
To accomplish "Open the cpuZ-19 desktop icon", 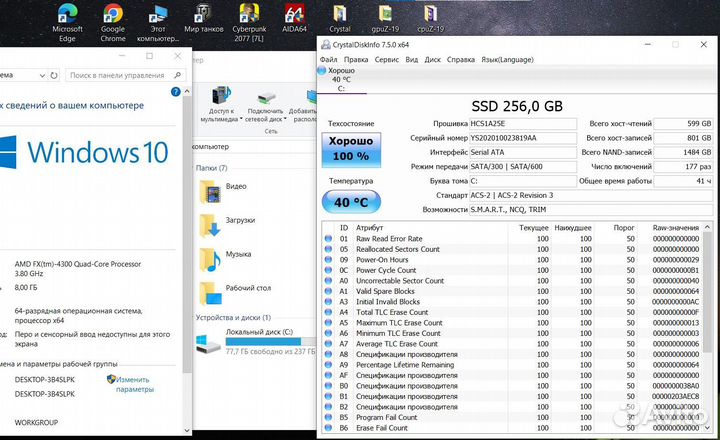I will coord(430,18).
